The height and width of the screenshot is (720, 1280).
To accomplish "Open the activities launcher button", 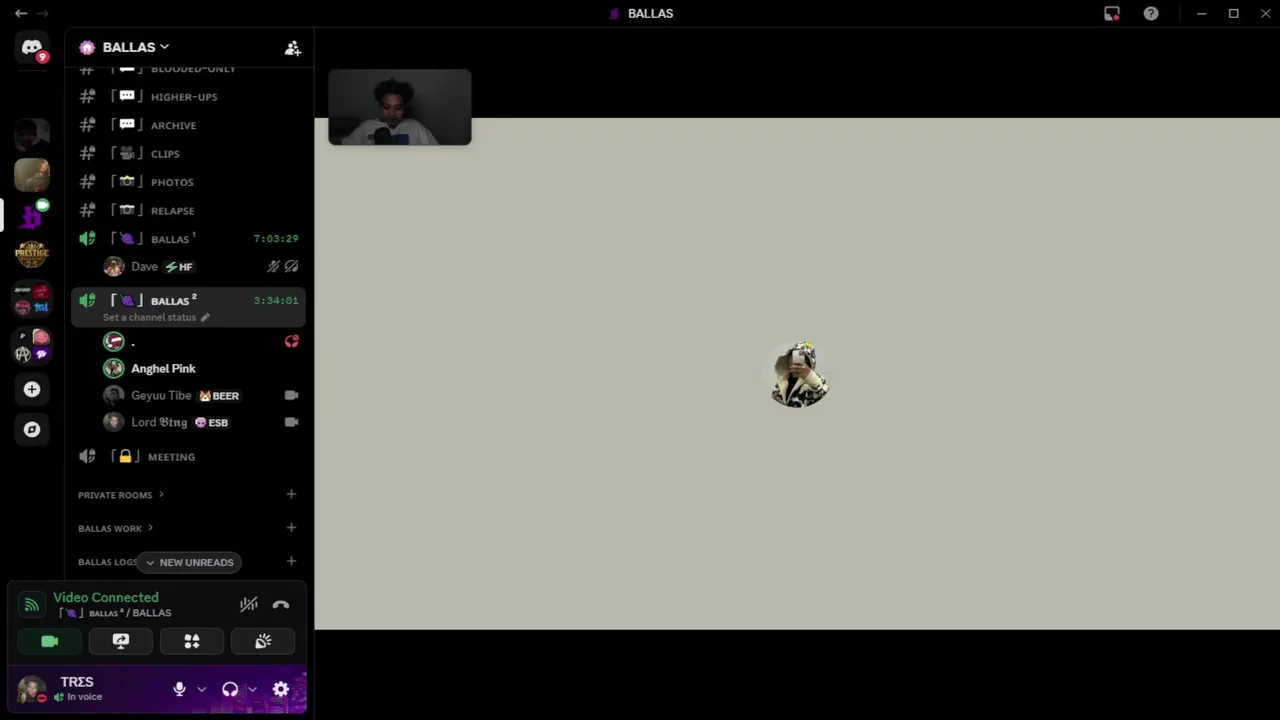I will point(192,641).
